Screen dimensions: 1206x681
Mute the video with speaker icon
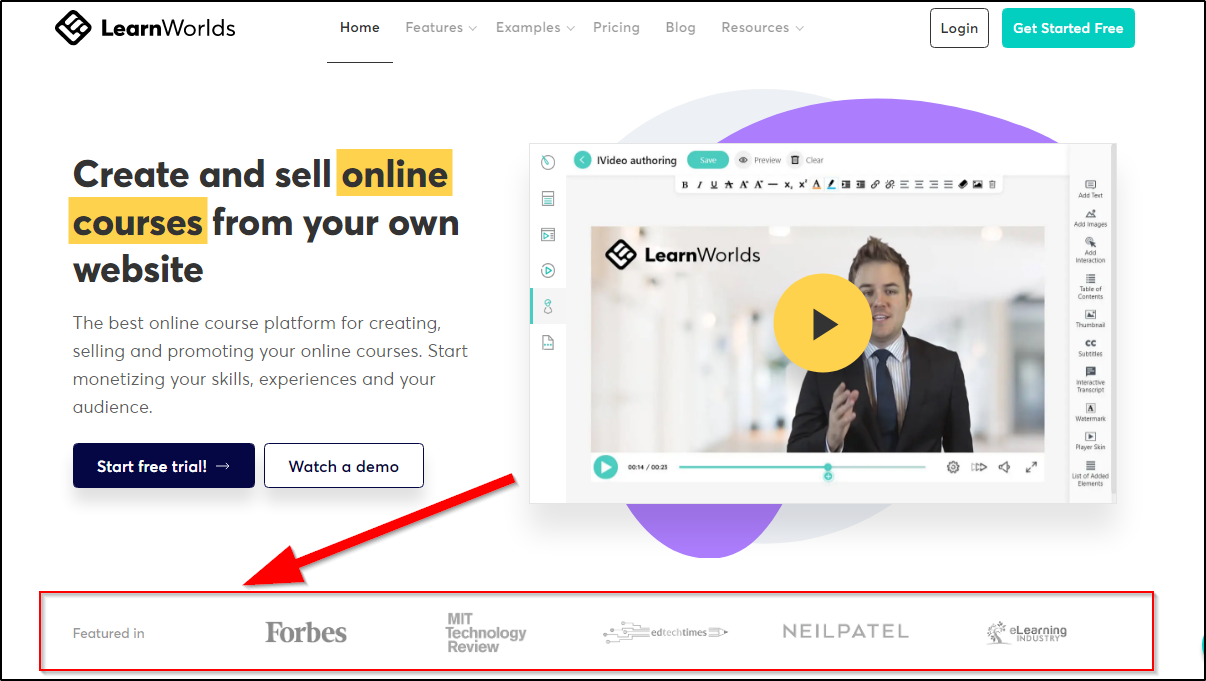[1005, 467]
